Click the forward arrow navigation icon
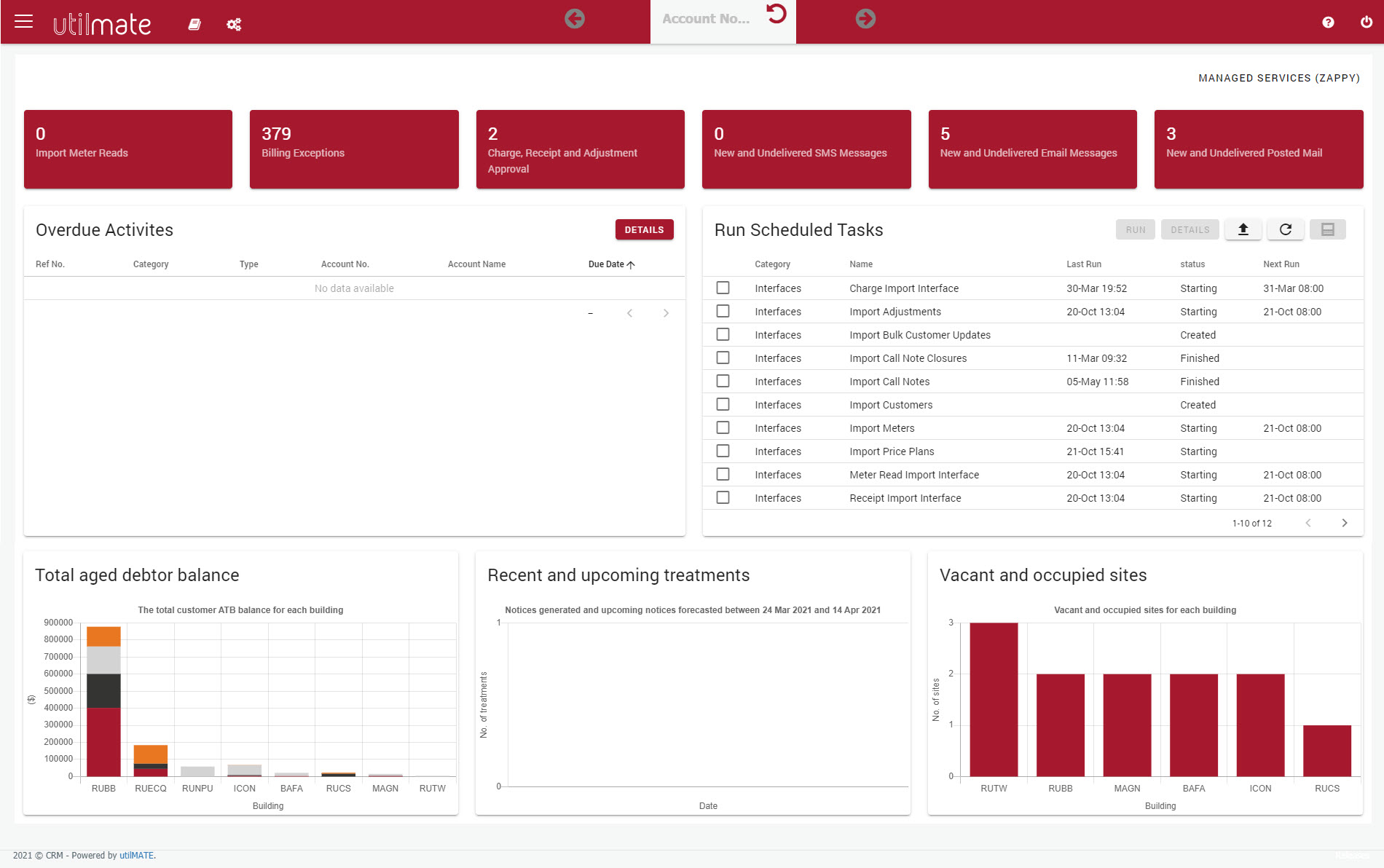This screenshot has height=868, width=1384. click(x=865, y=19)
